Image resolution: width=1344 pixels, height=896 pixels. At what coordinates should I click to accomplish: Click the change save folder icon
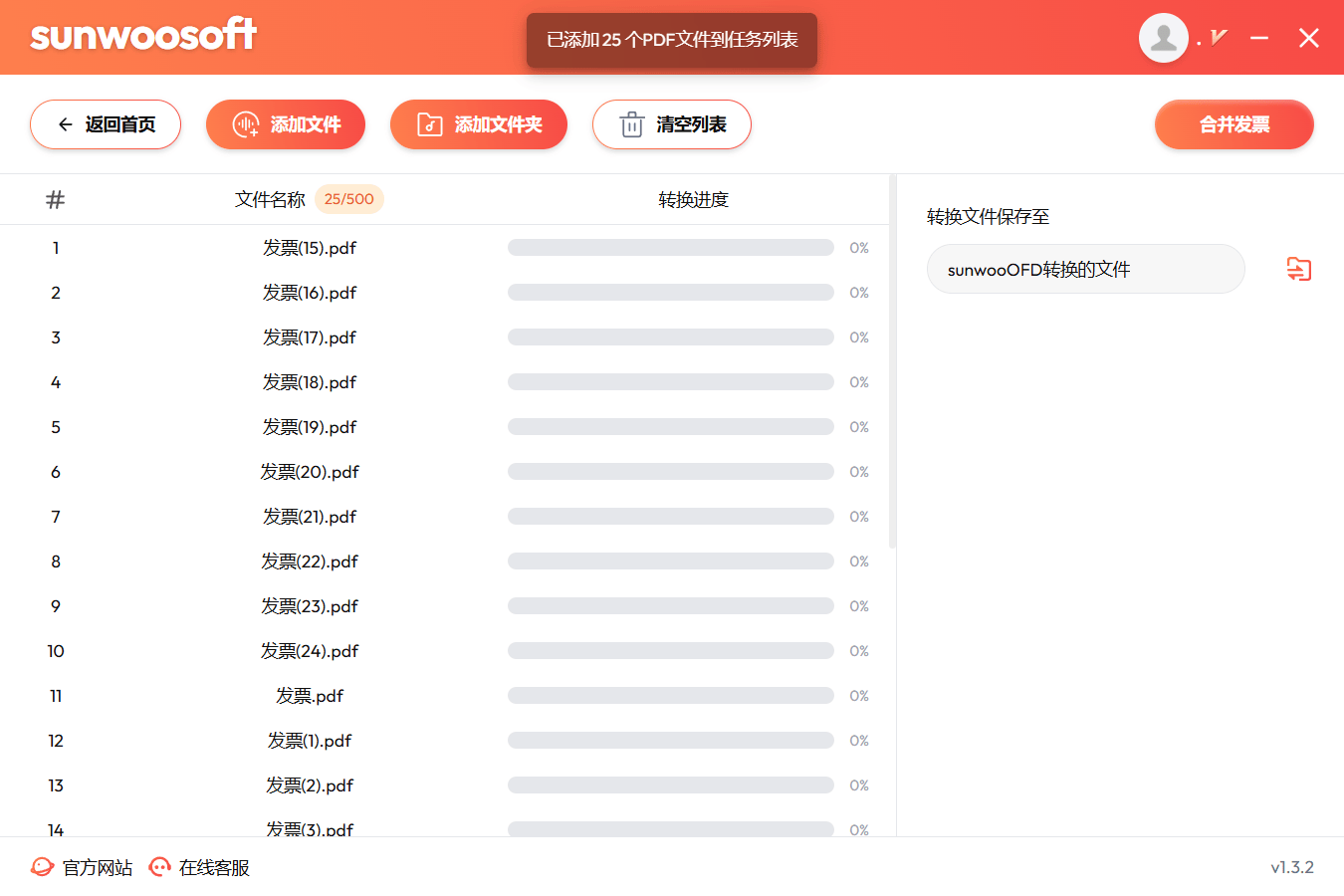[x=1298, y=269]
